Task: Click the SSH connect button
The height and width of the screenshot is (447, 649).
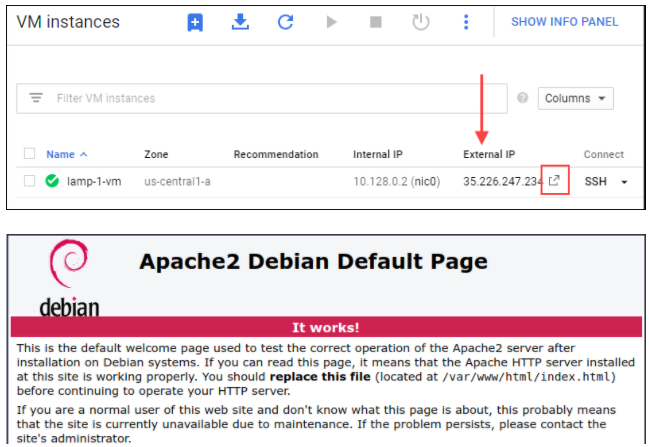Action: point(596,181)
